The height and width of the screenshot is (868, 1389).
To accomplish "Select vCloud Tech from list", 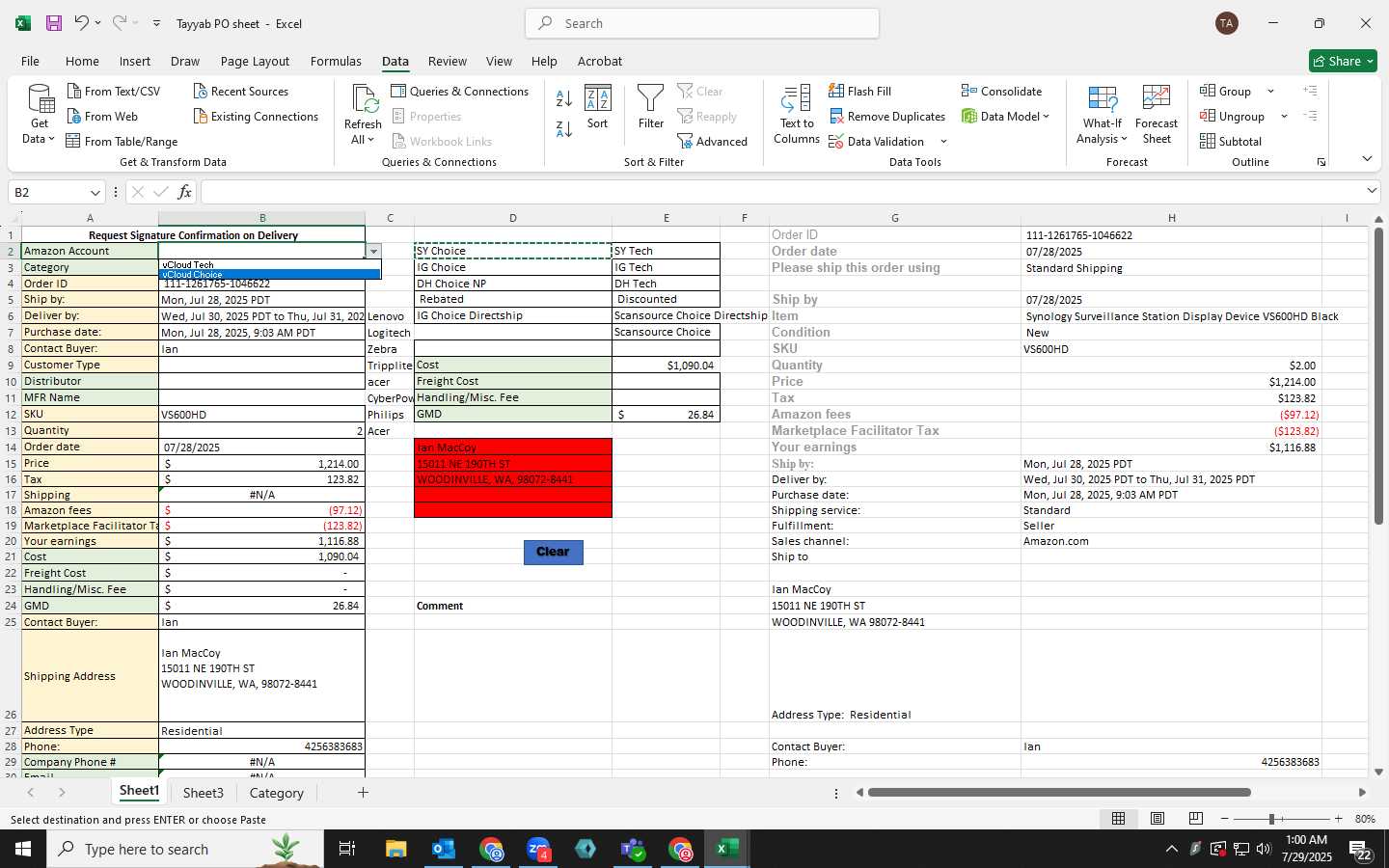I will pyautogui.click(x=269, y=265).
